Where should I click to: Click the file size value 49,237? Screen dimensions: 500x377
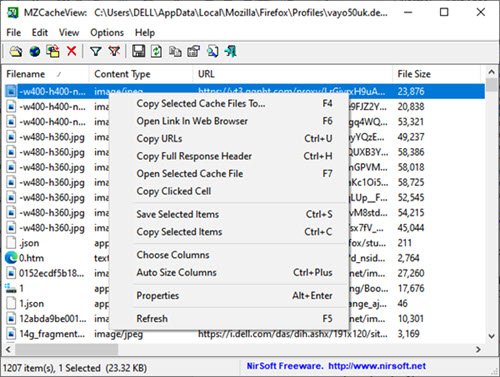click(411, 137)
